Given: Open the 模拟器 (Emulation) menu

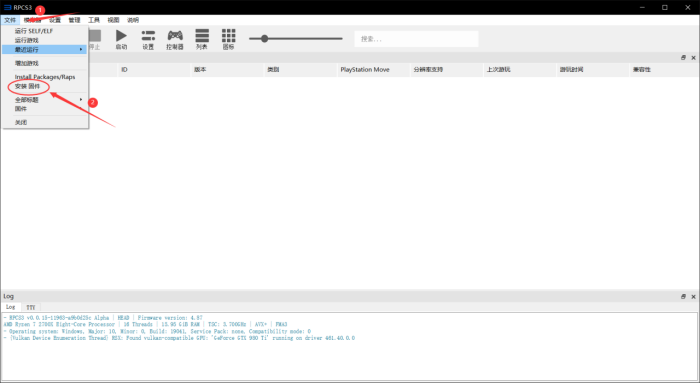Looking at the screenshot, I should point(32,20).
